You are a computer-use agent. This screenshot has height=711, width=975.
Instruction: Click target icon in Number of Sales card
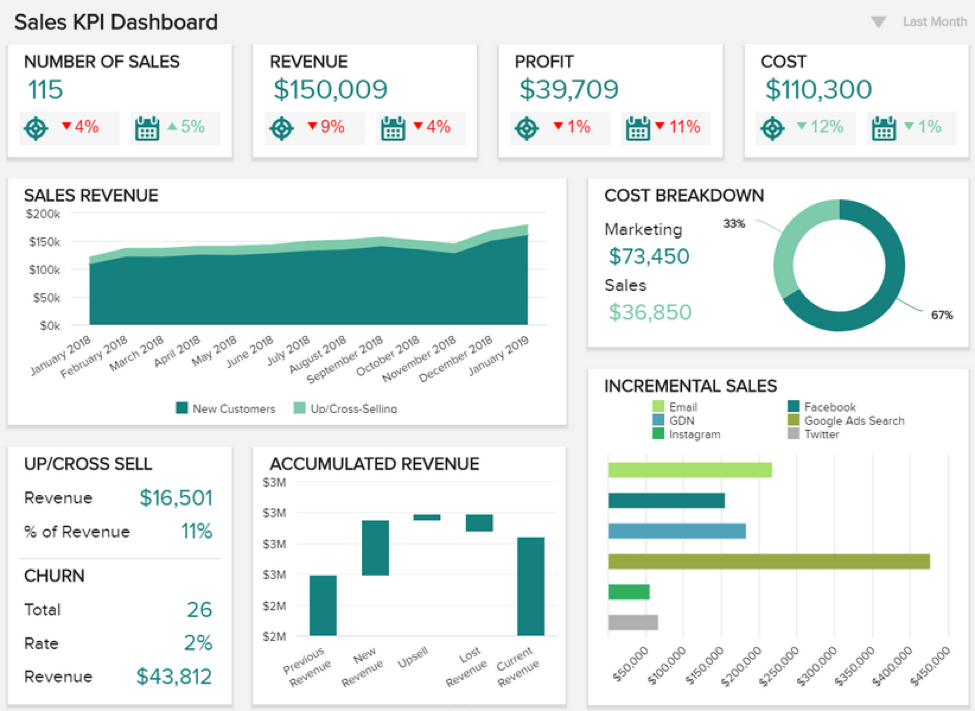tap(36, 128)
